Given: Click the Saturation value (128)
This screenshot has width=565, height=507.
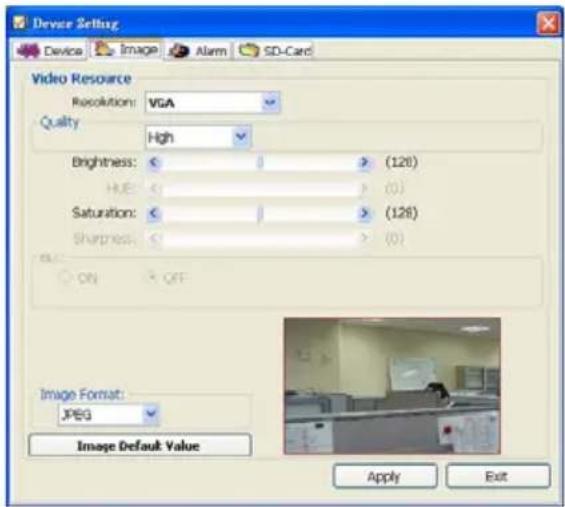Looking at the screenshot, I should pos(401,213).
